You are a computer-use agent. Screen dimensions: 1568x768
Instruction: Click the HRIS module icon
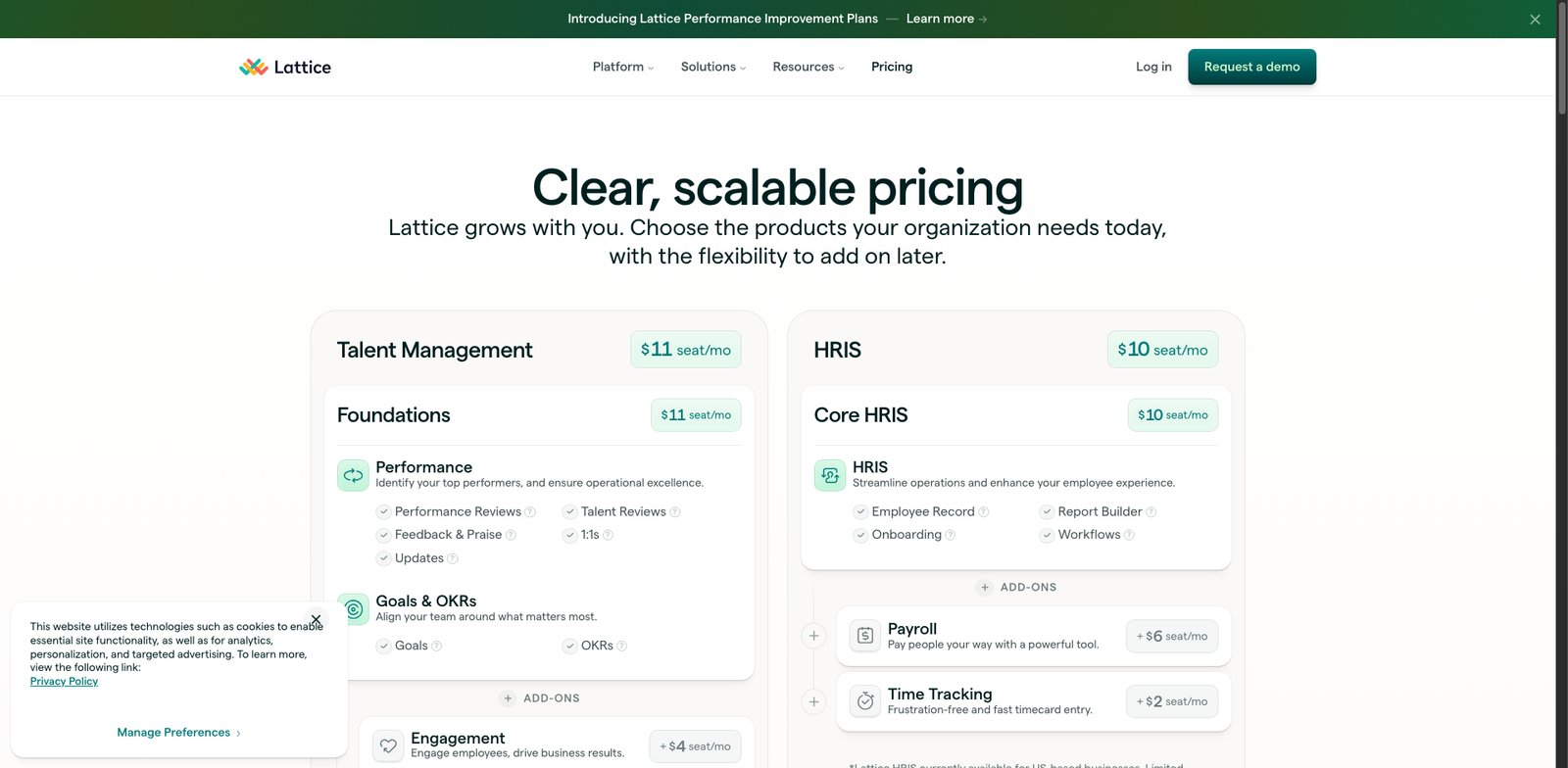[830, 475]
